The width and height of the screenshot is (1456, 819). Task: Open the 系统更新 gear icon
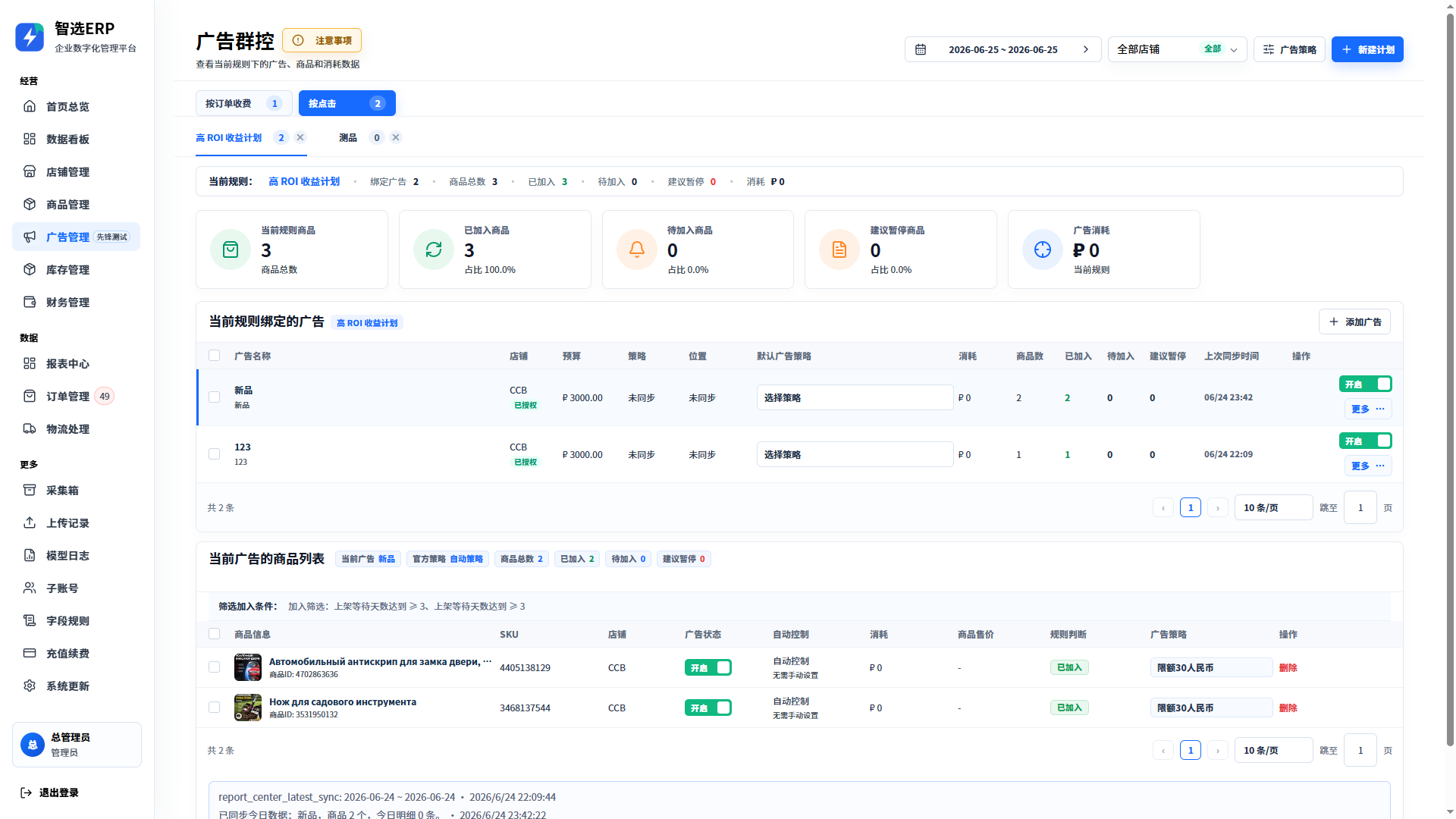30,686
